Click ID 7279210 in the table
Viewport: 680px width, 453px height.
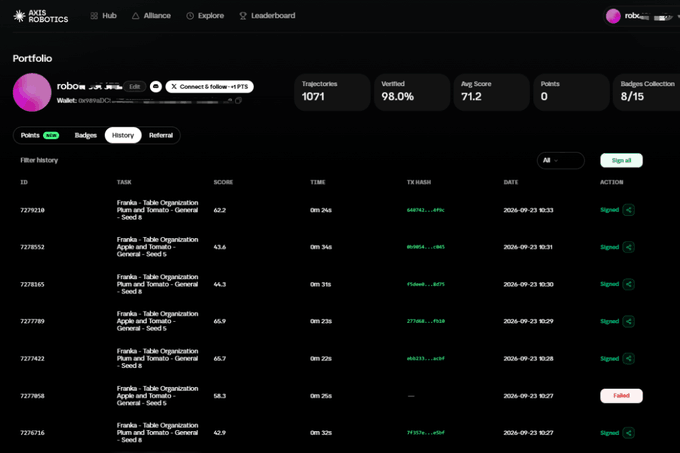tap(33, 210)
